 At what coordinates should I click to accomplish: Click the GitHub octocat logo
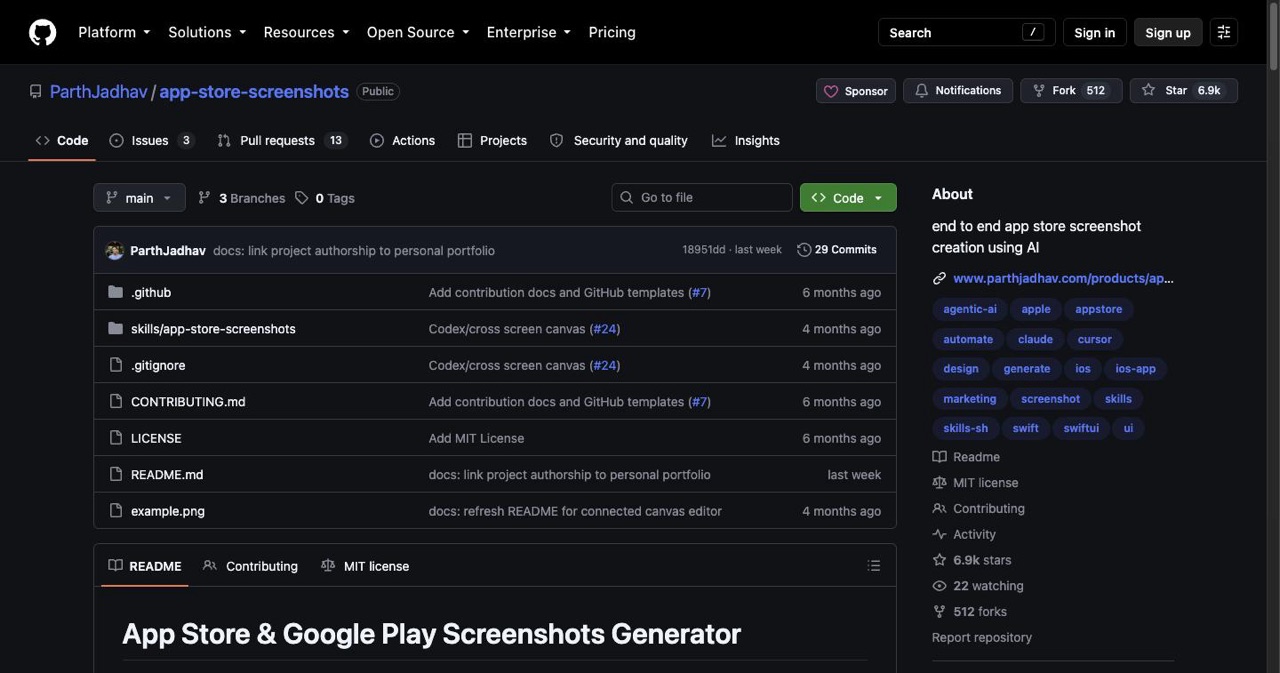point(42,32)
